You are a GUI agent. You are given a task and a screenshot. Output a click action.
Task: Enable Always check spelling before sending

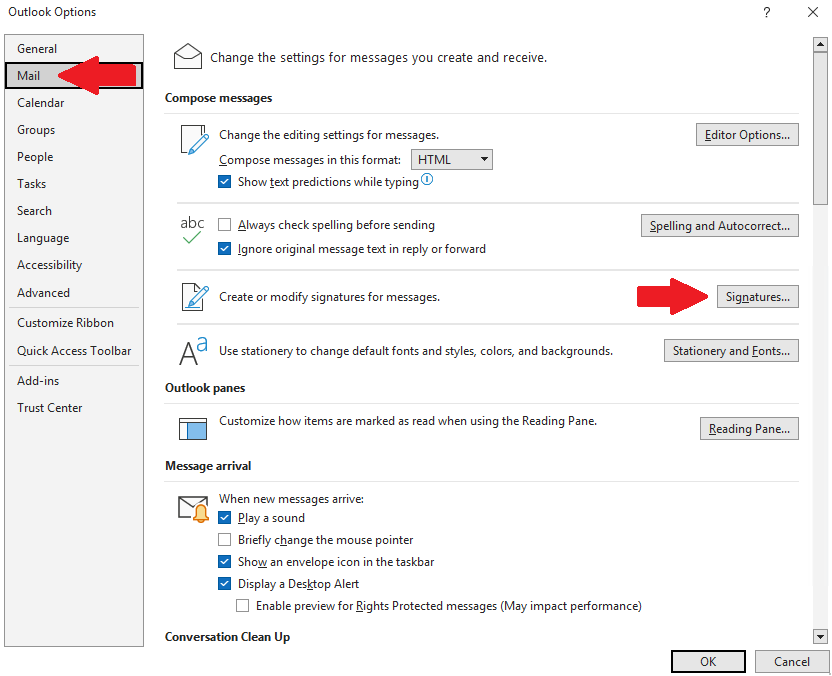pos(224,225)
